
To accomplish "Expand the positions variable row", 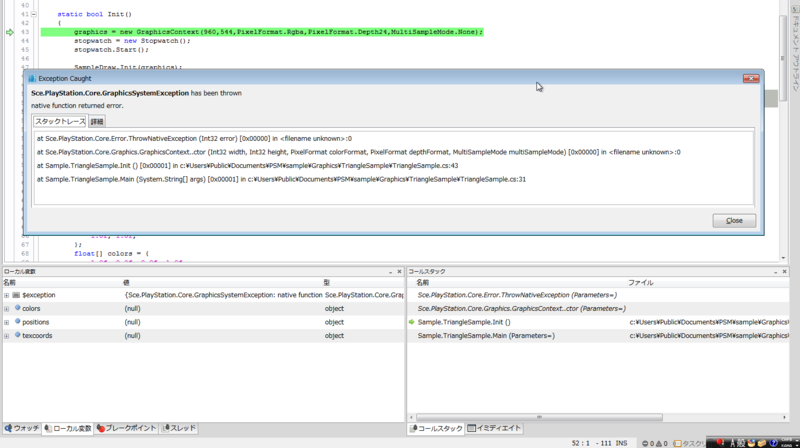I will click(7, 322).
